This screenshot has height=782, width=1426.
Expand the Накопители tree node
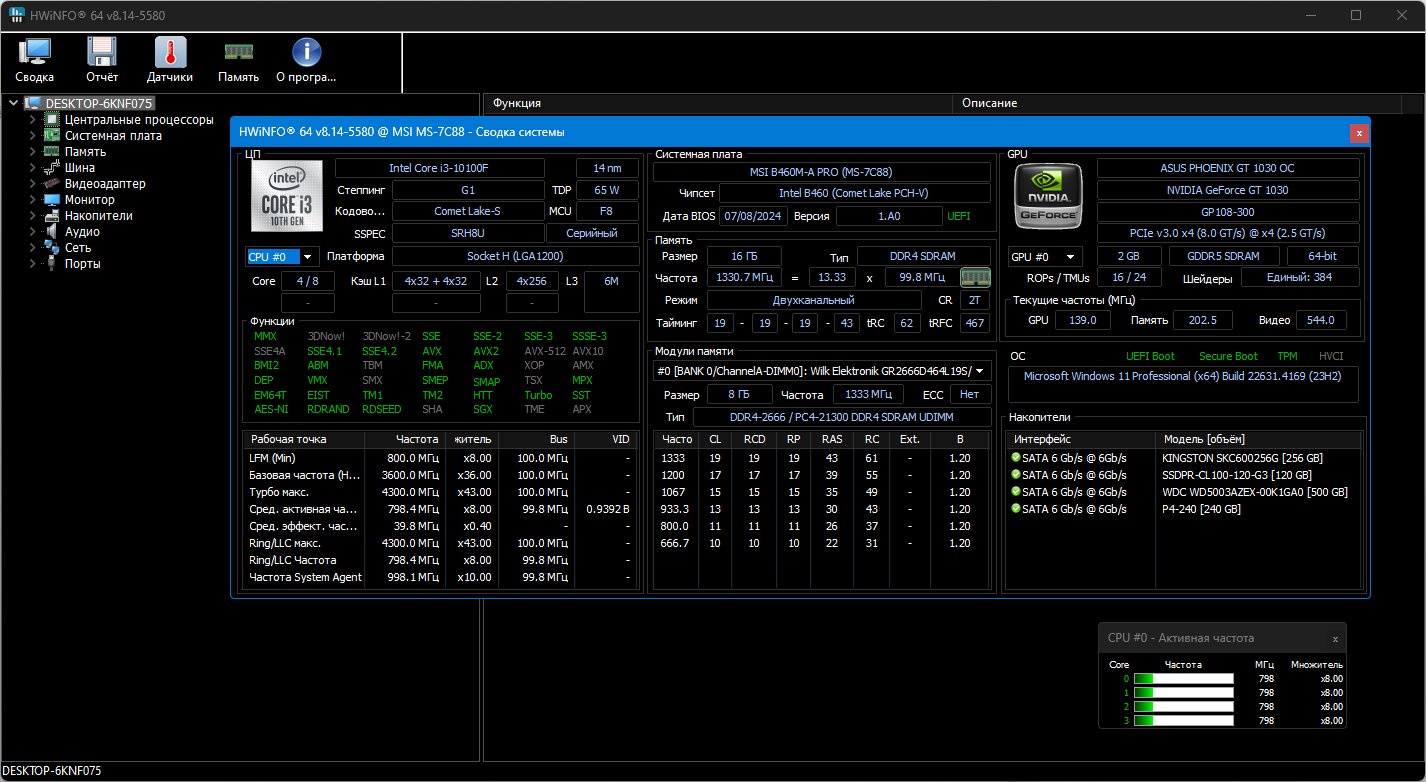coord(33,216)
